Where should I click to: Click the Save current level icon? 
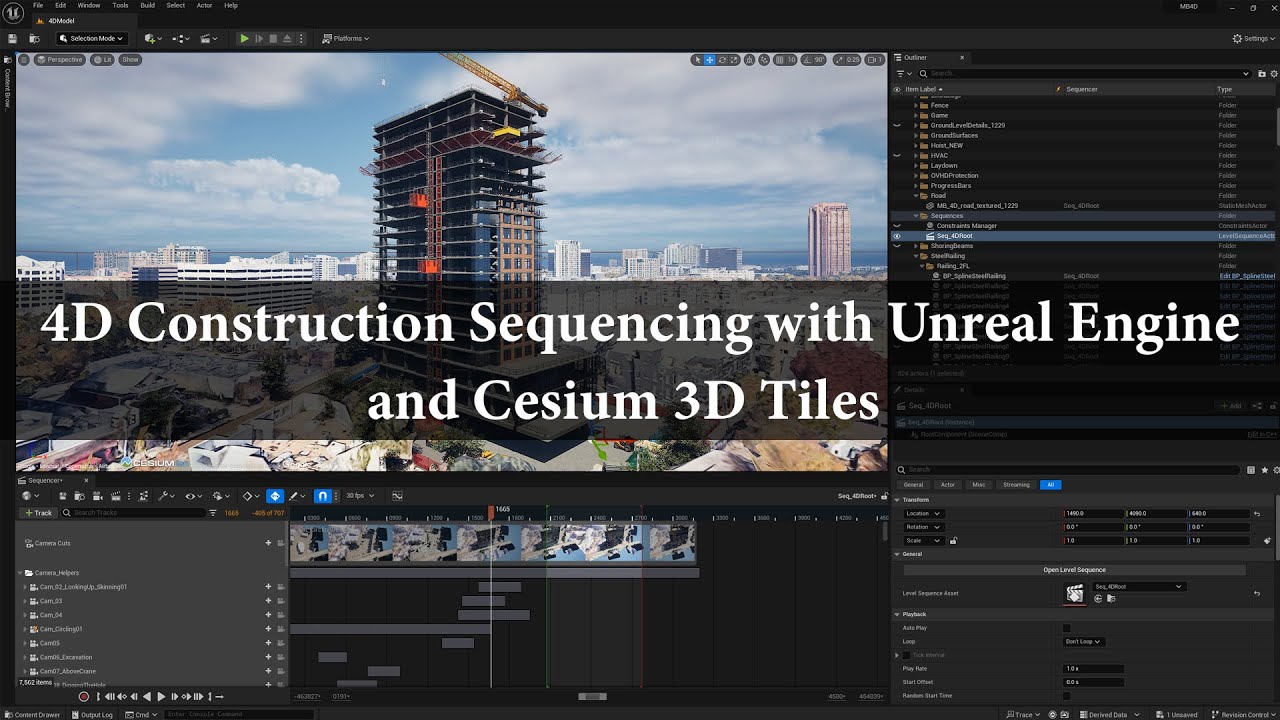12,38
